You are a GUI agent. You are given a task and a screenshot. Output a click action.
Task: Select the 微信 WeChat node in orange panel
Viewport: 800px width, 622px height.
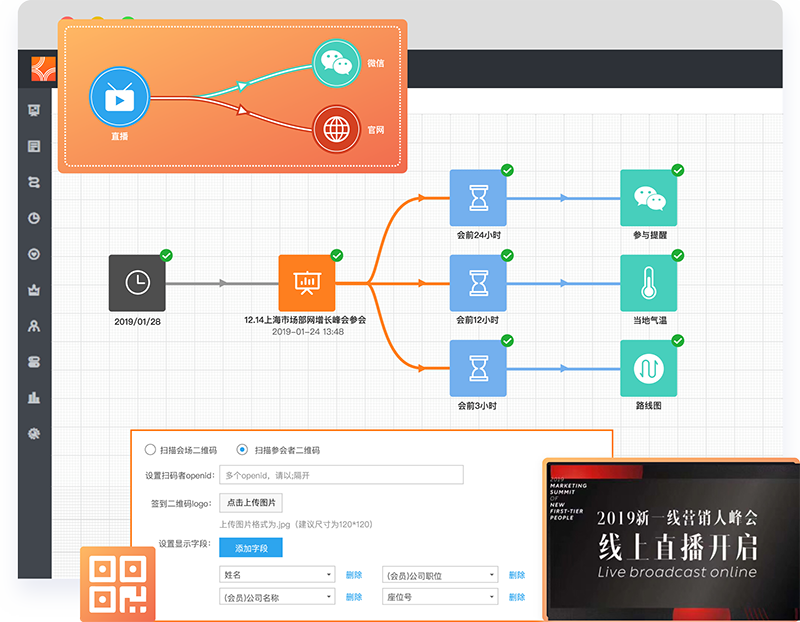(342, 65)
